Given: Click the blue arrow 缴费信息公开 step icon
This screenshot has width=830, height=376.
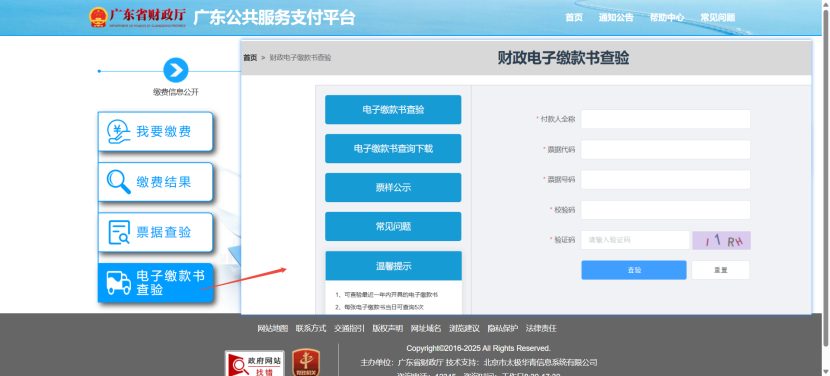Looking at the screenshot, I should tap(176, 70).
